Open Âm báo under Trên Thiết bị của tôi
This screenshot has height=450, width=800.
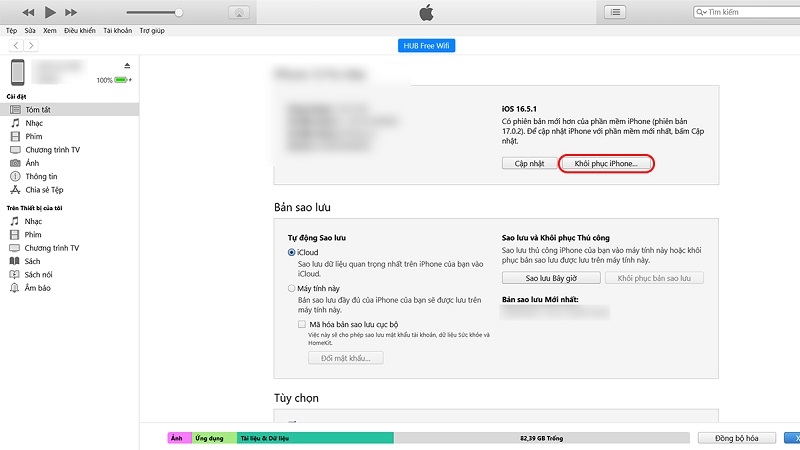38,288
